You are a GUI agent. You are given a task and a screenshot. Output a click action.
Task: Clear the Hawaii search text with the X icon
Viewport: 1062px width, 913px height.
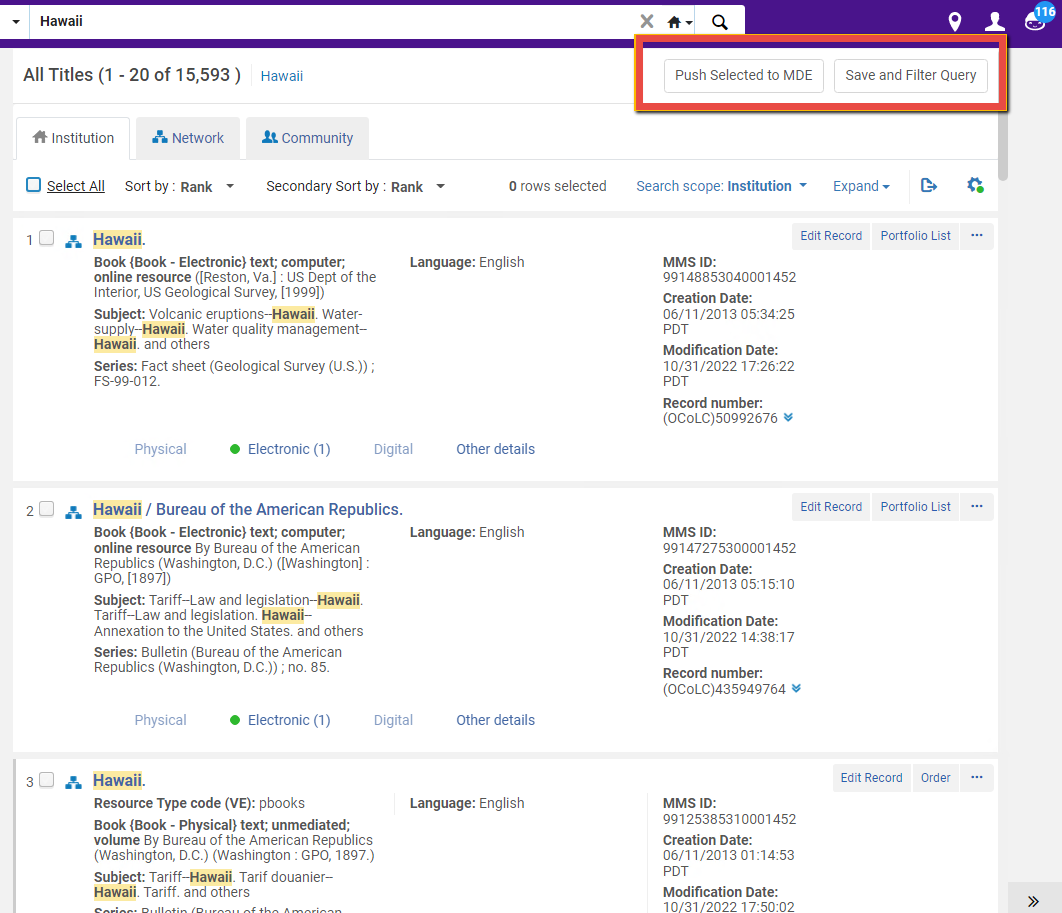click(647, 22)
